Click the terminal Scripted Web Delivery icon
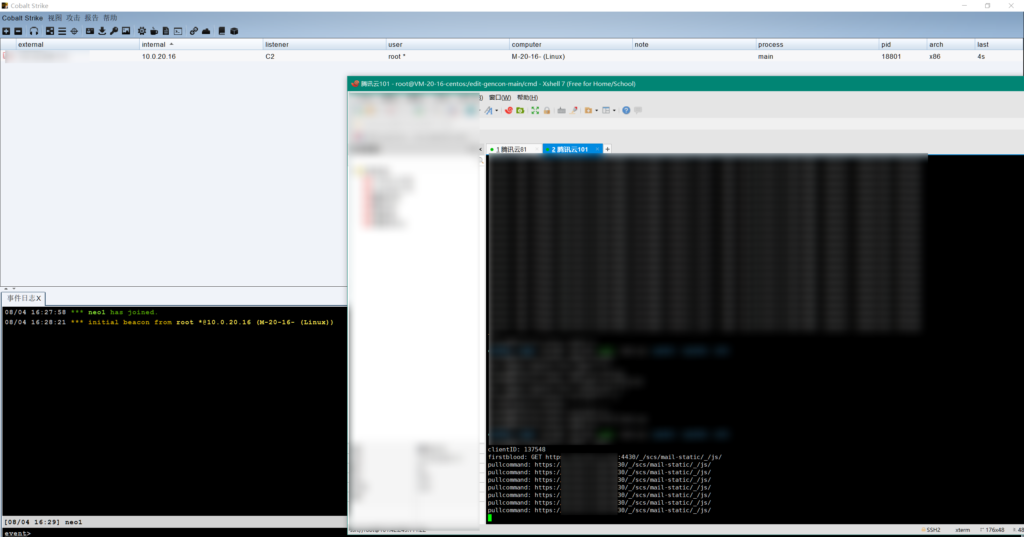 coord(178,31)
